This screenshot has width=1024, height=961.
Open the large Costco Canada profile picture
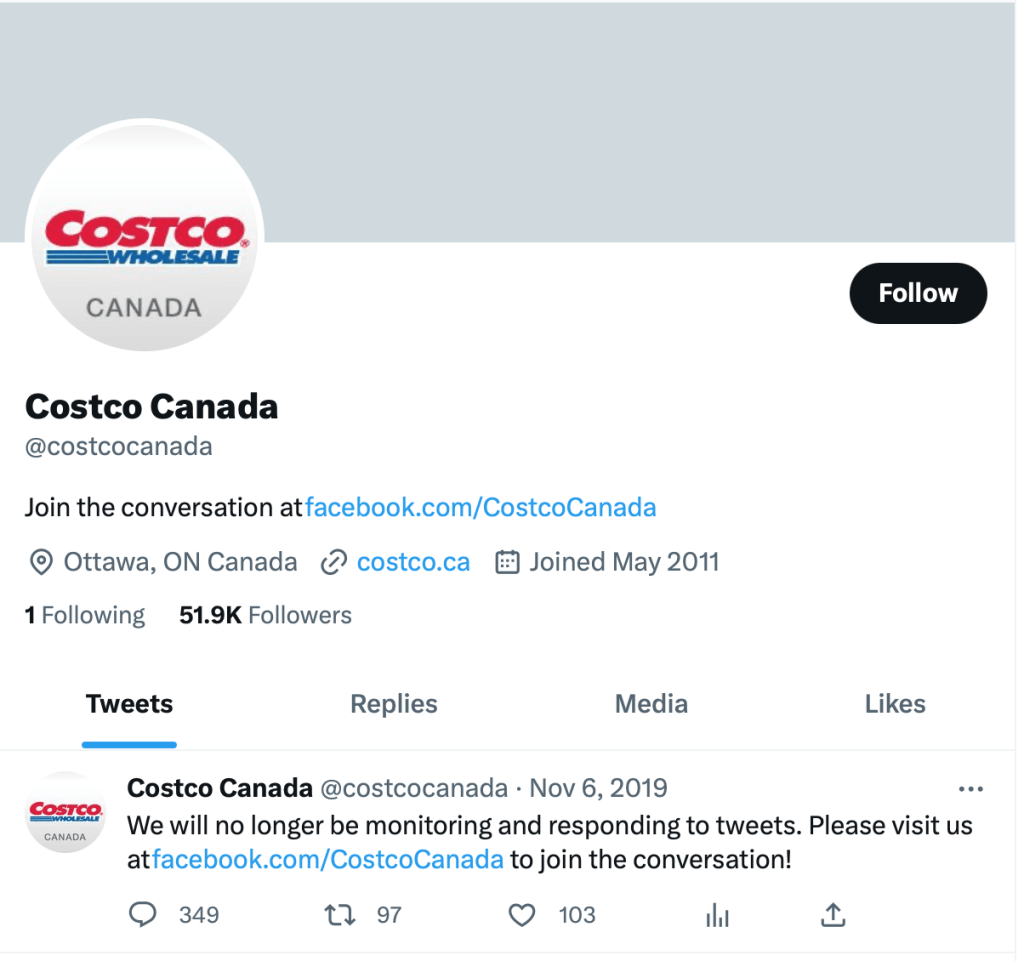[145, 238]
